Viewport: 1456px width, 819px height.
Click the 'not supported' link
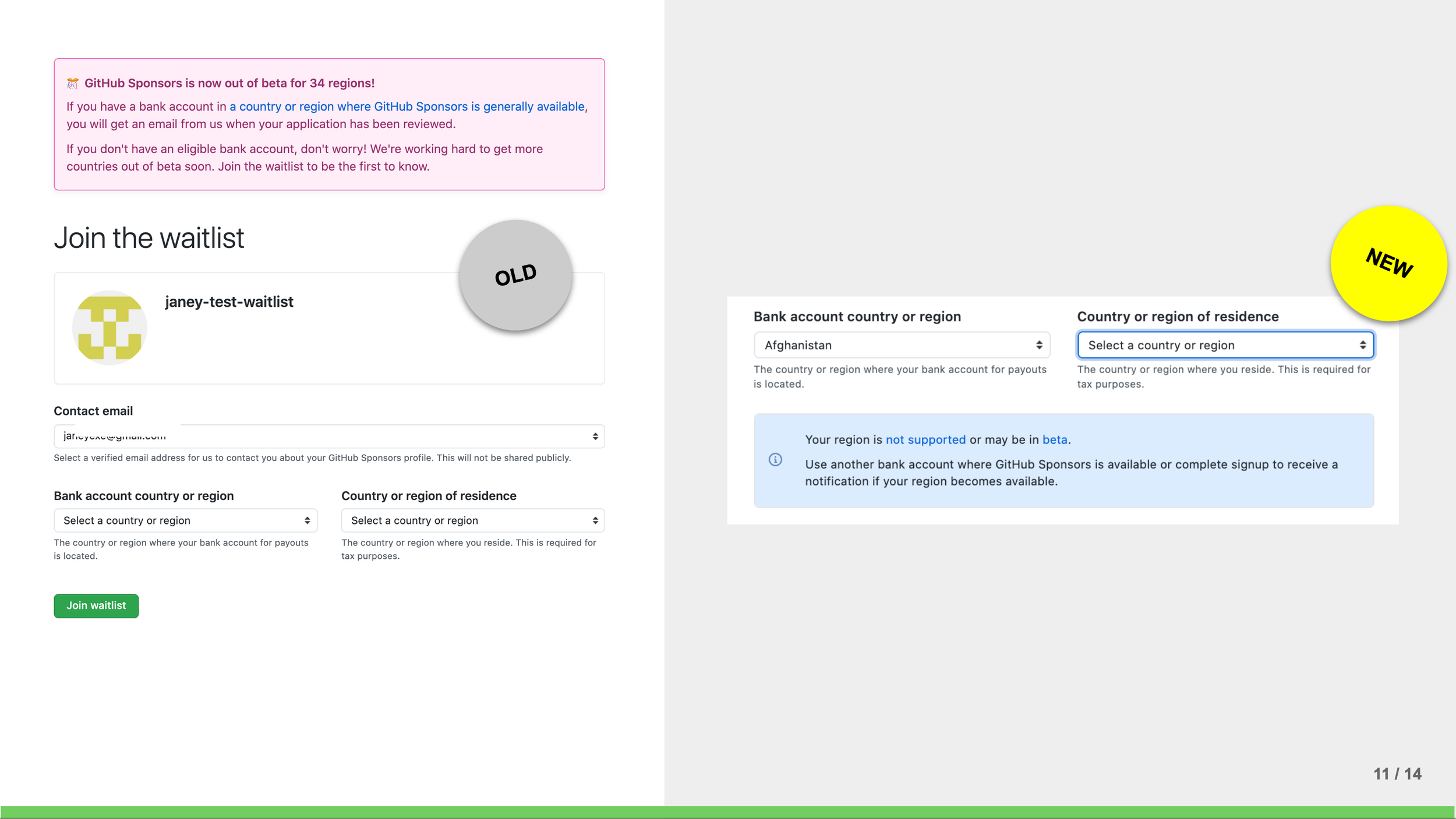pyautogui.click(x=925, y=440)
